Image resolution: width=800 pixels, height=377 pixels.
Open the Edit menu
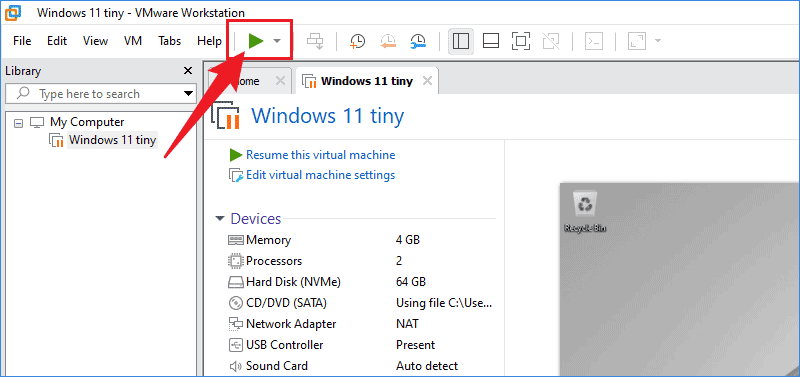click(57, 41)
